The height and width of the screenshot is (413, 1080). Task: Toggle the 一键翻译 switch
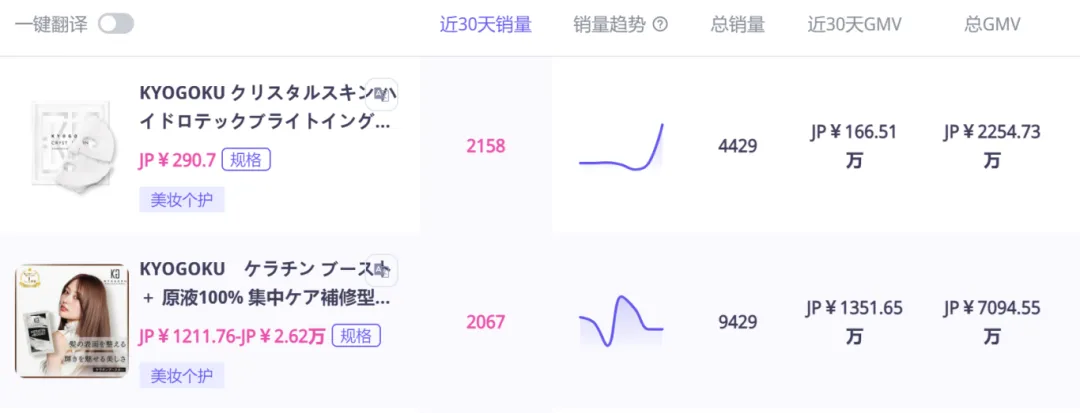116,24
